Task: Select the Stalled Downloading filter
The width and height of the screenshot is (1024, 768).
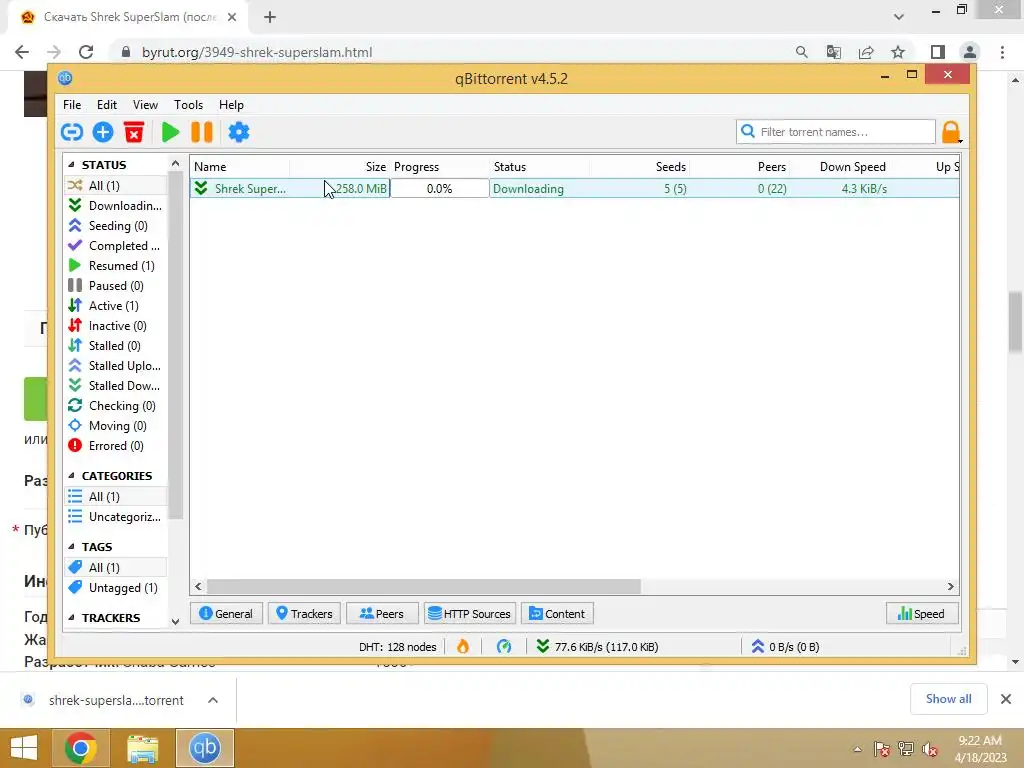Action: pyautogui.click(x=116, y=386)
